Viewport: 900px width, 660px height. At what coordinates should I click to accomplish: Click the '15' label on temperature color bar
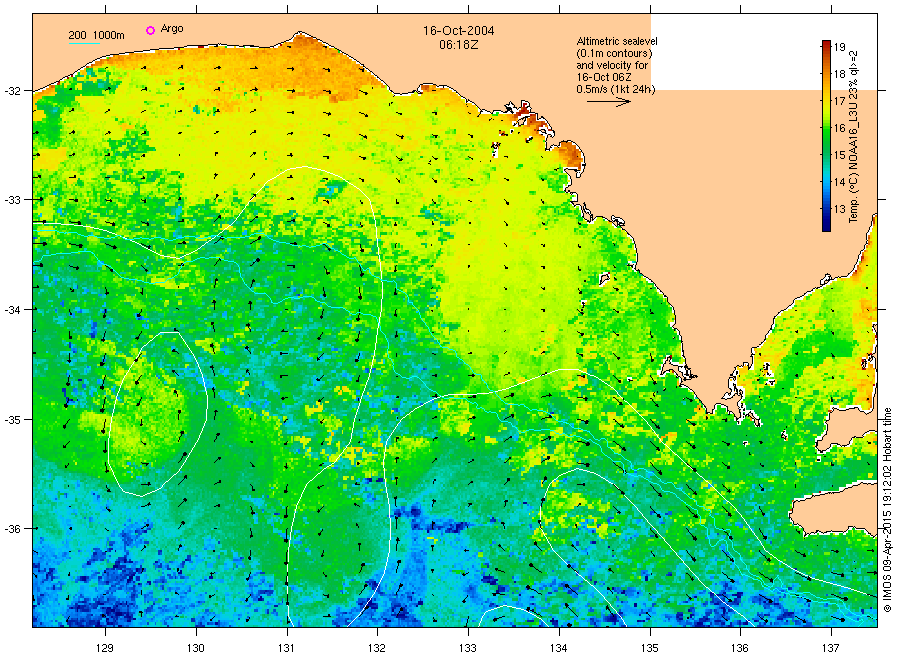click(x=840, y=155)
